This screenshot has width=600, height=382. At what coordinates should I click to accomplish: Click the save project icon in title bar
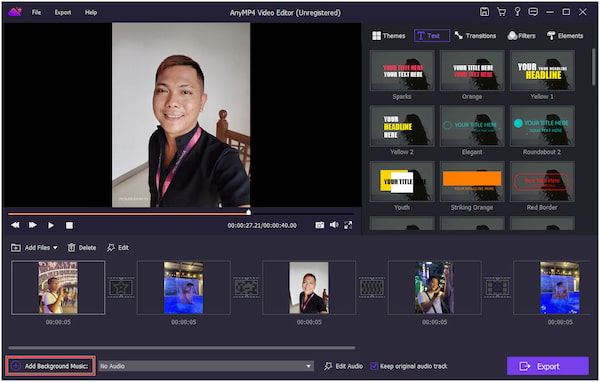484,12
